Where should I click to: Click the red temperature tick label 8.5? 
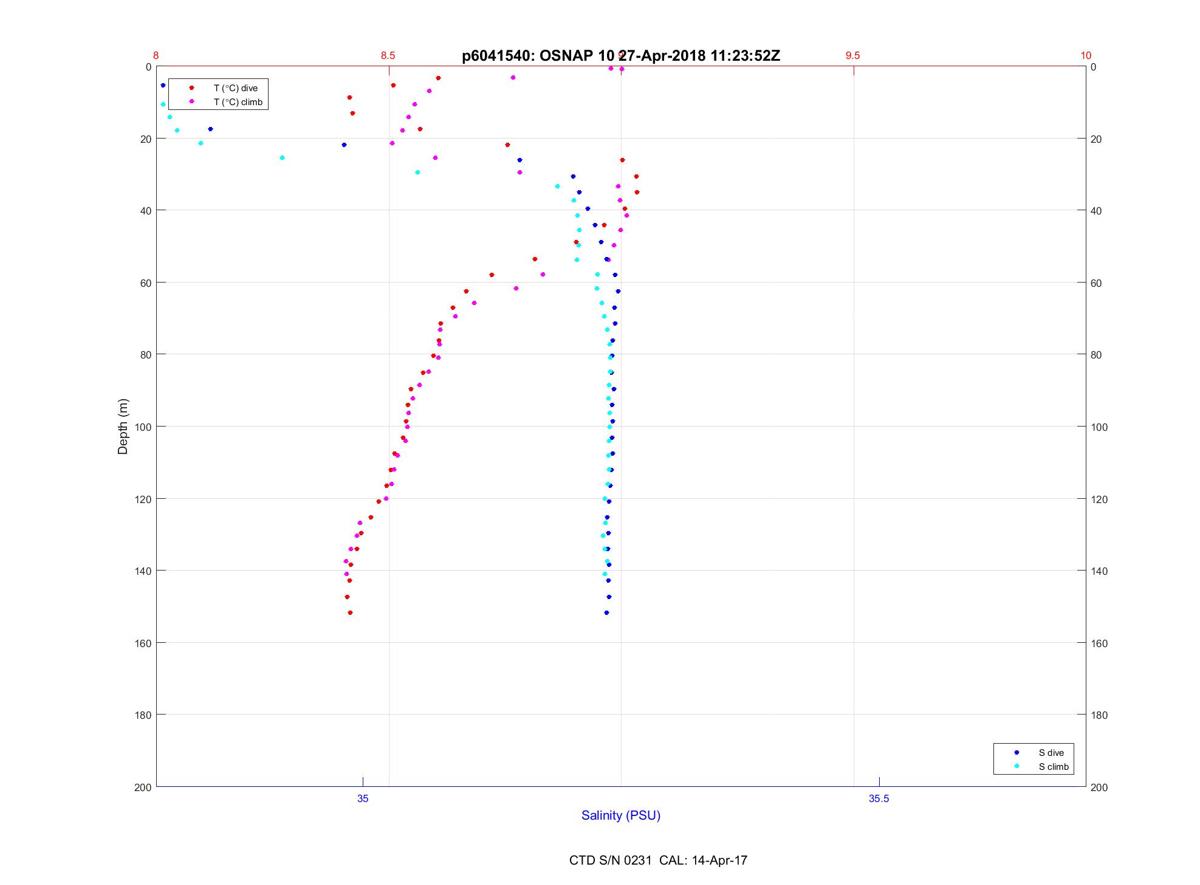point(388,56)
